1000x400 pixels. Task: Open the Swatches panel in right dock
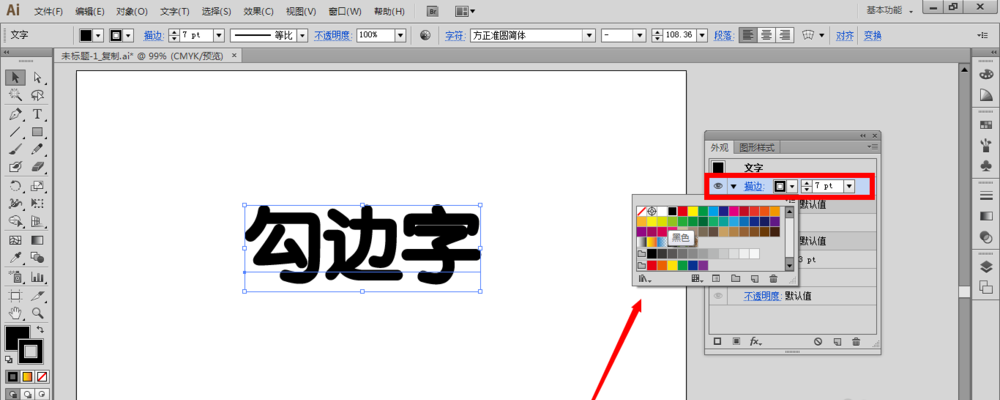click(x=985, y=125)
